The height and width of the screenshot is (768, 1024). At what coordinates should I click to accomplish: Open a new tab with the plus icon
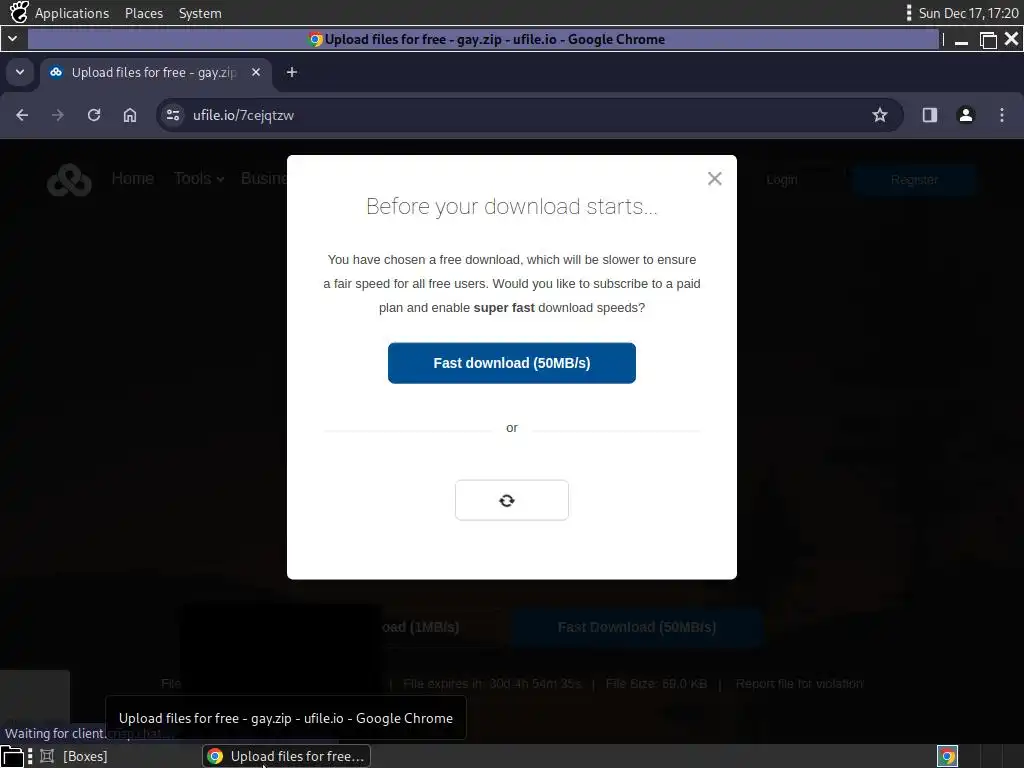[x=292, y=72]
